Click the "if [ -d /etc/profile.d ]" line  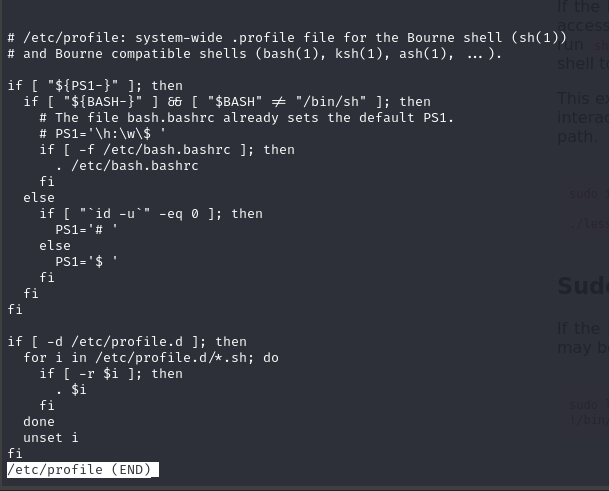[127, 341]
